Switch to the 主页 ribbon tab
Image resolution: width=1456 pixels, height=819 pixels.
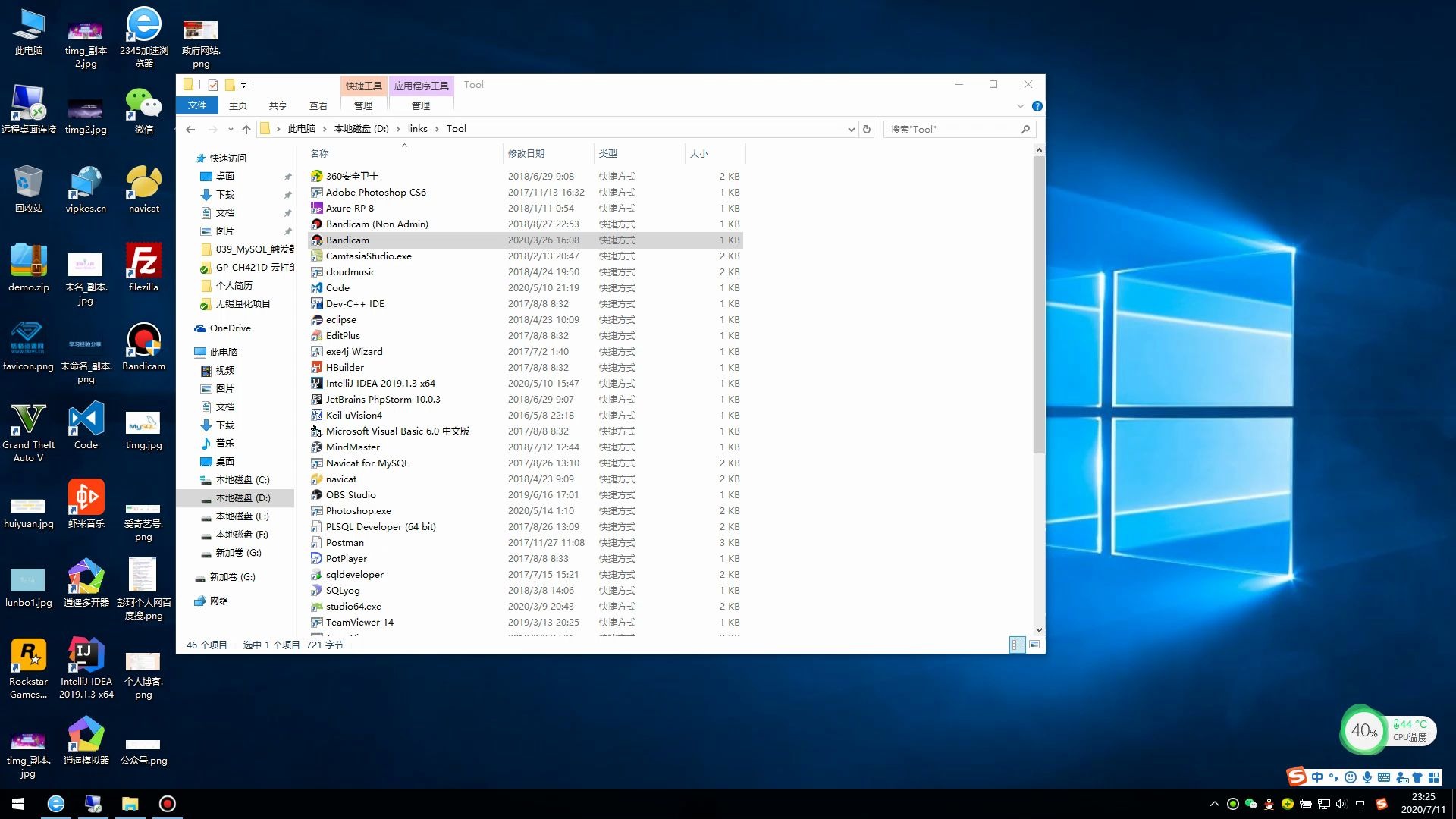238,106
